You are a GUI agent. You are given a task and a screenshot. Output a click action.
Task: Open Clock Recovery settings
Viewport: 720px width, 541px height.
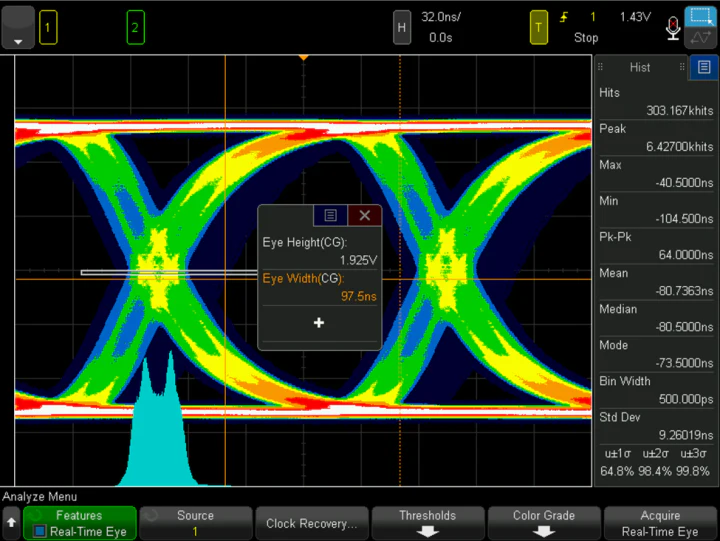(312, 523)
